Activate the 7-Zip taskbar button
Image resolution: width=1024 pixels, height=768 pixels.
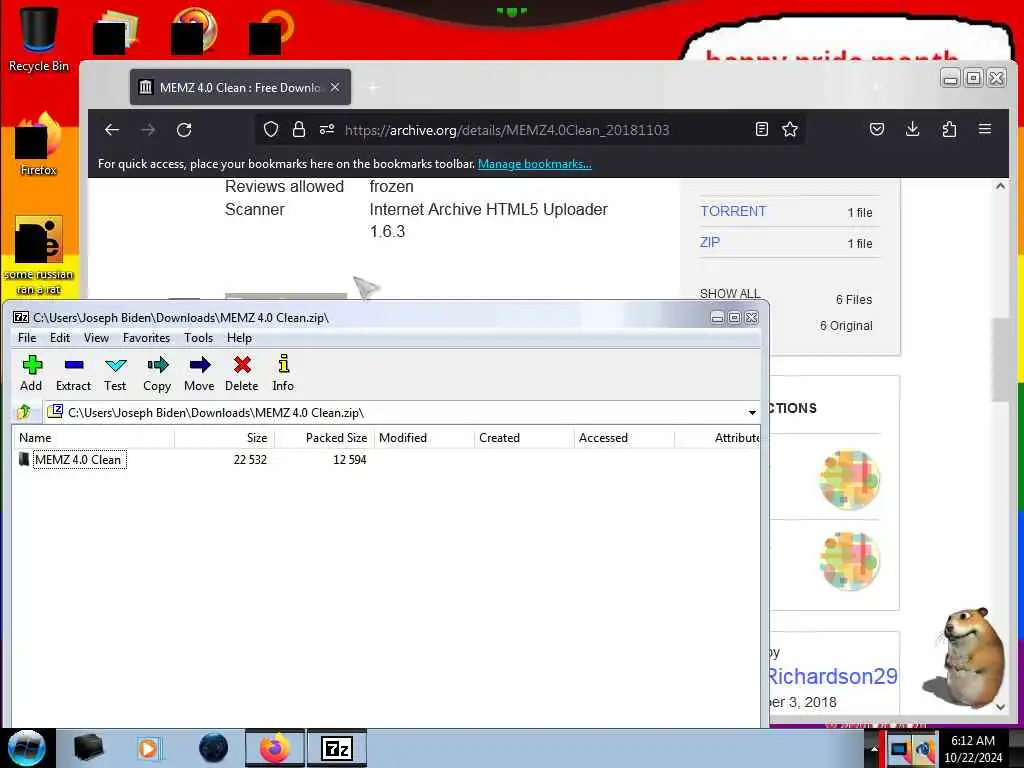pyautogui.click(x=337, y=748)
